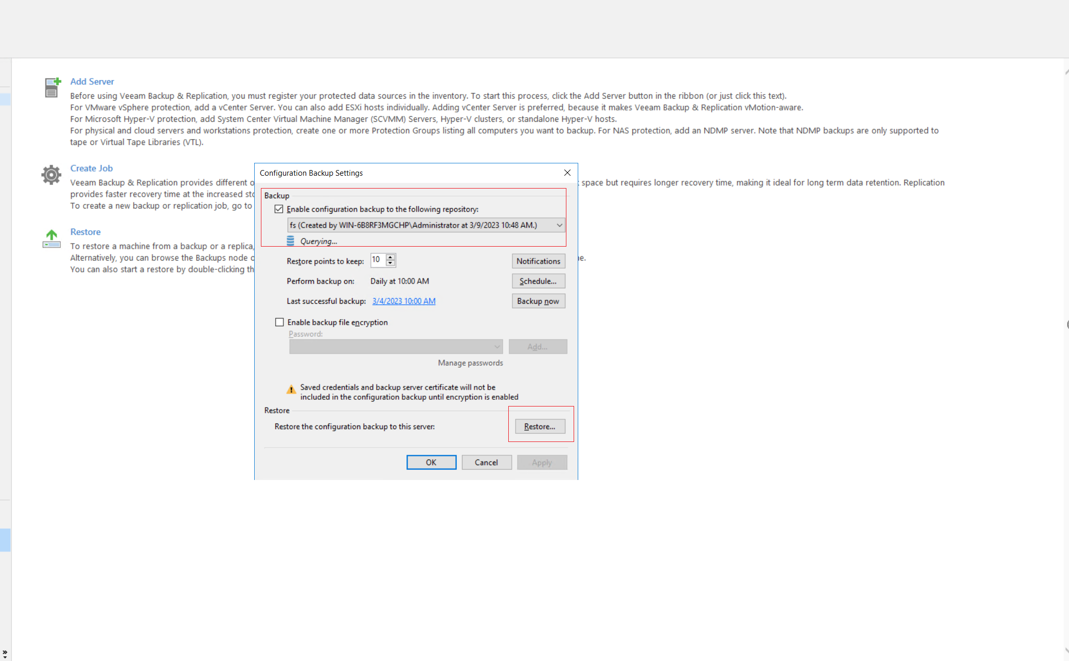Viewport: 1069px width, 661px height.
Task: Click the Add Server heading link
Action: click(x=92, y=82)
